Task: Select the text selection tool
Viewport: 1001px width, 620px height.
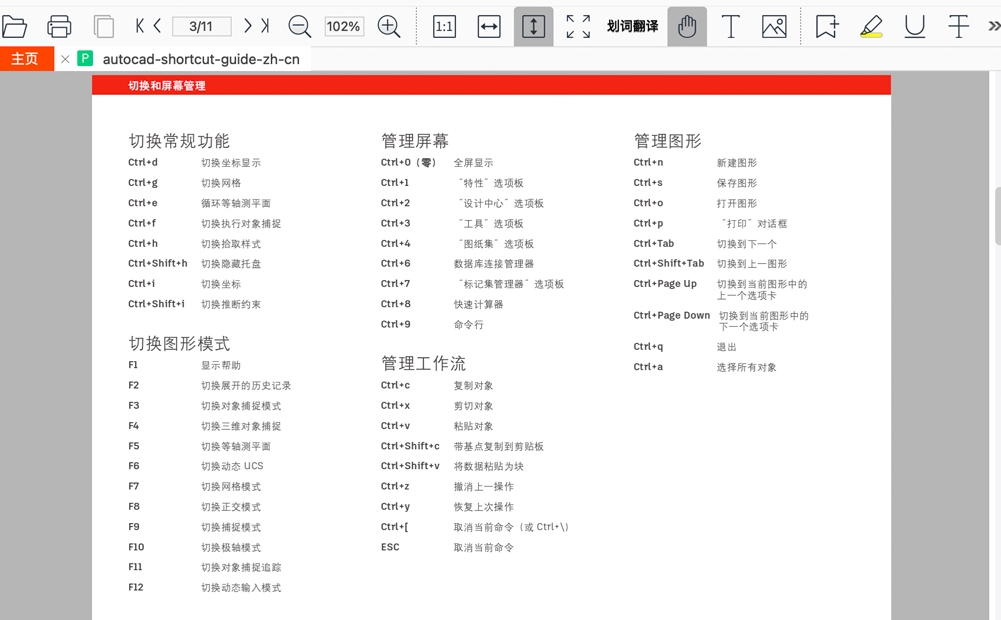Action: tap(731, 27)
